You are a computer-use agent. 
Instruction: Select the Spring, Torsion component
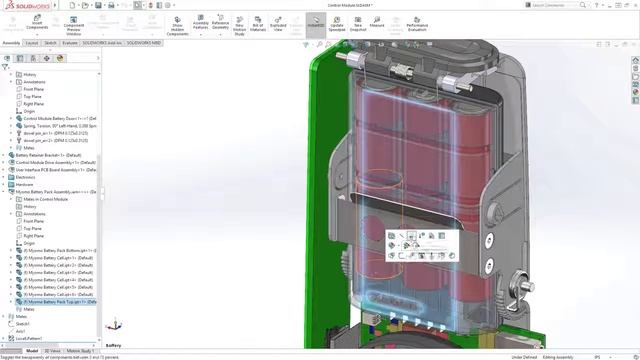point(60,126)
